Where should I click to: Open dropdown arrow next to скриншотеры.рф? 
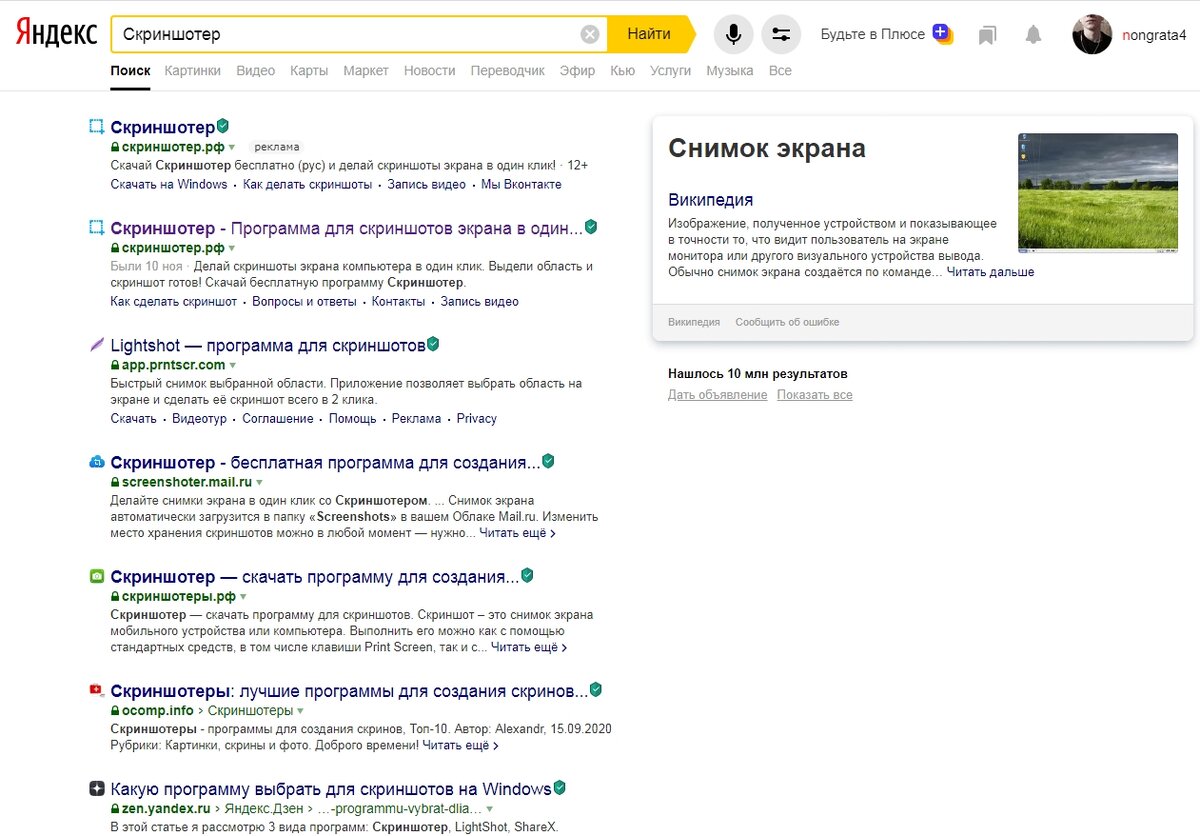[243, 597]
